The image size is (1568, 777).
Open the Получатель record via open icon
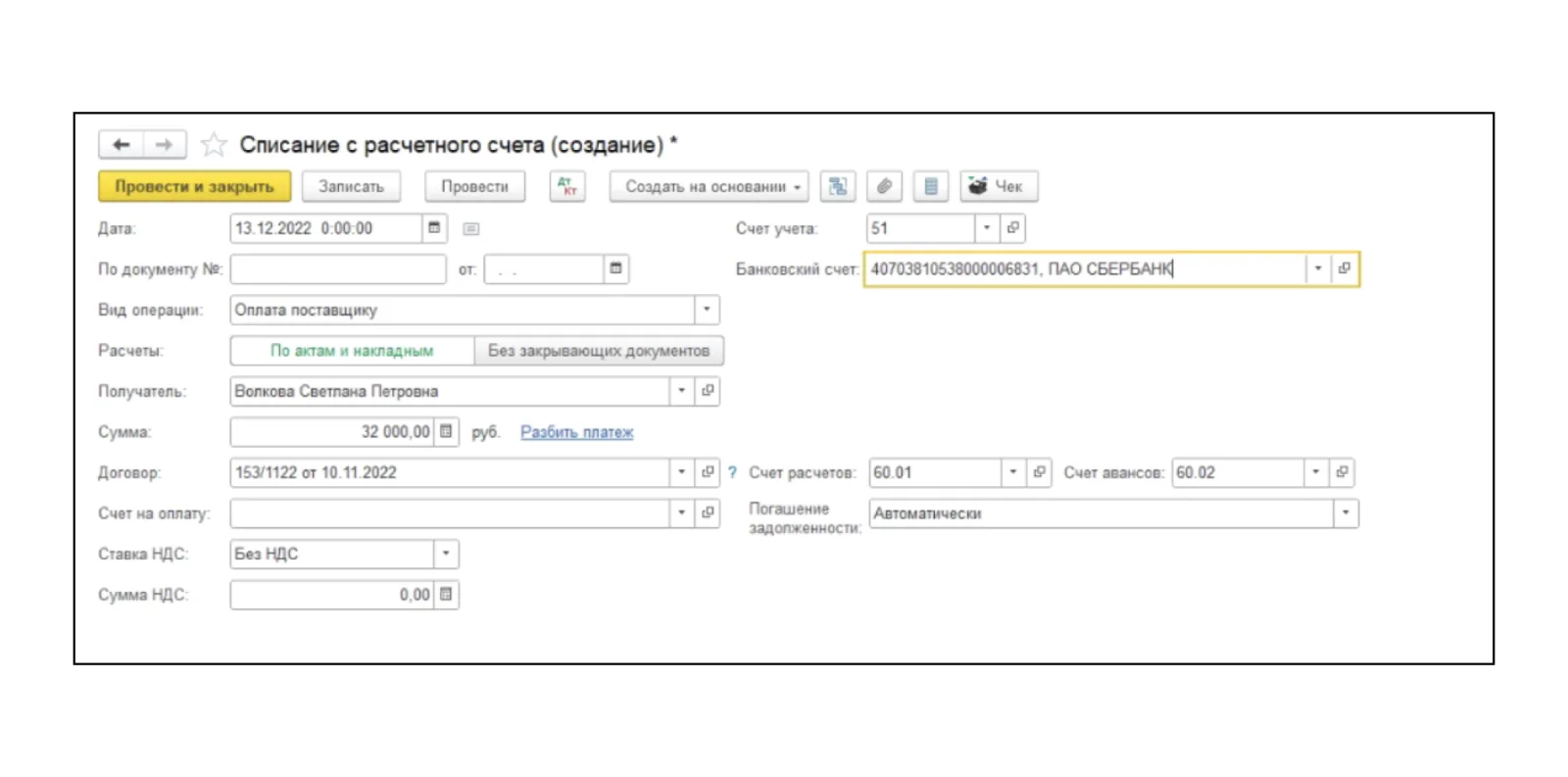point(708,391)
